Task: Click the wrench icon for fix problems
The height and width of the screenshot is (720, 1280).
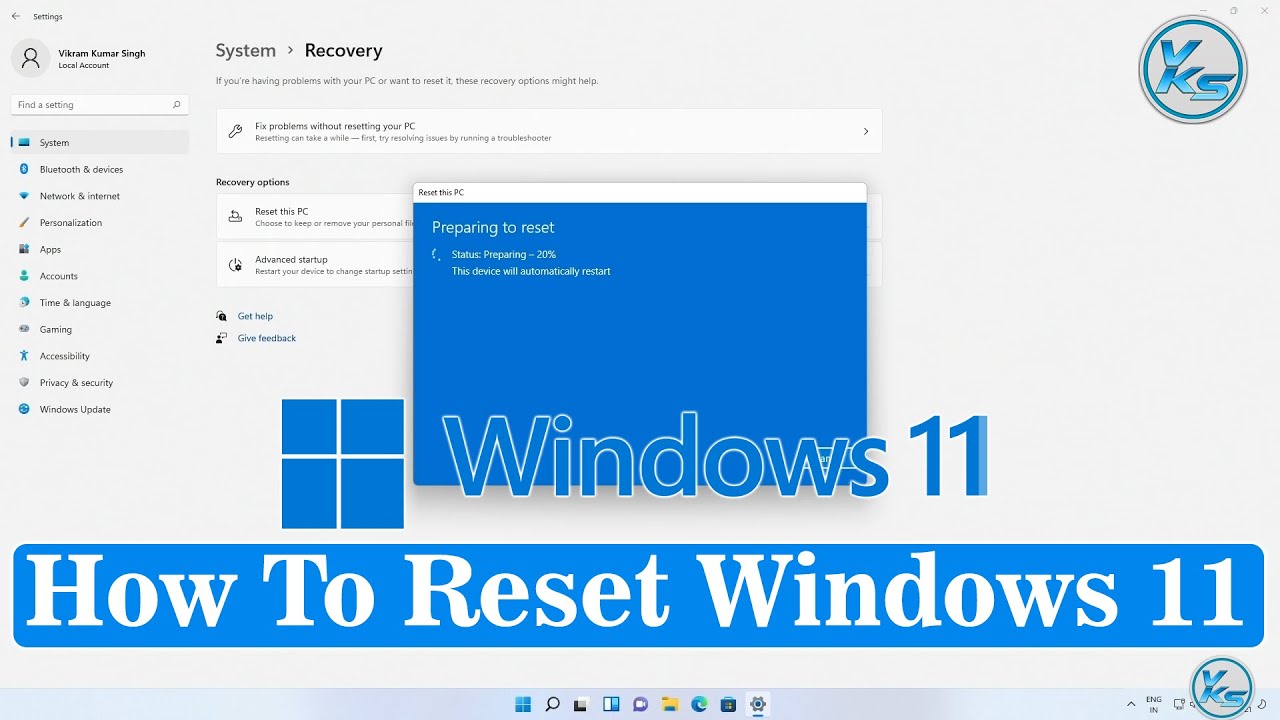Action: click(235, 131)
